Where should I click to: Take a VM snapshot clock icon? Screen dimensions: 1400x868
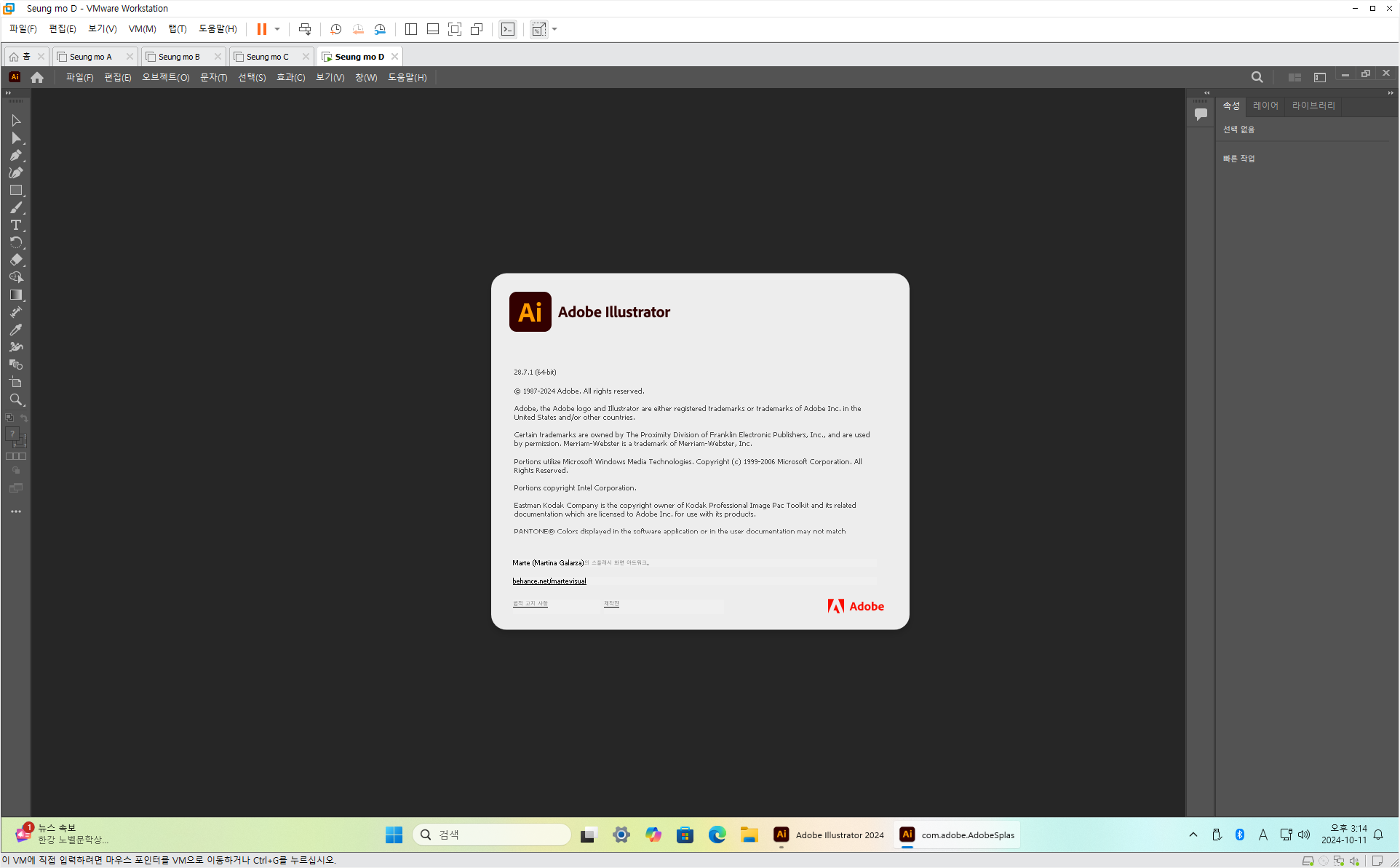(x=335, y=29)
